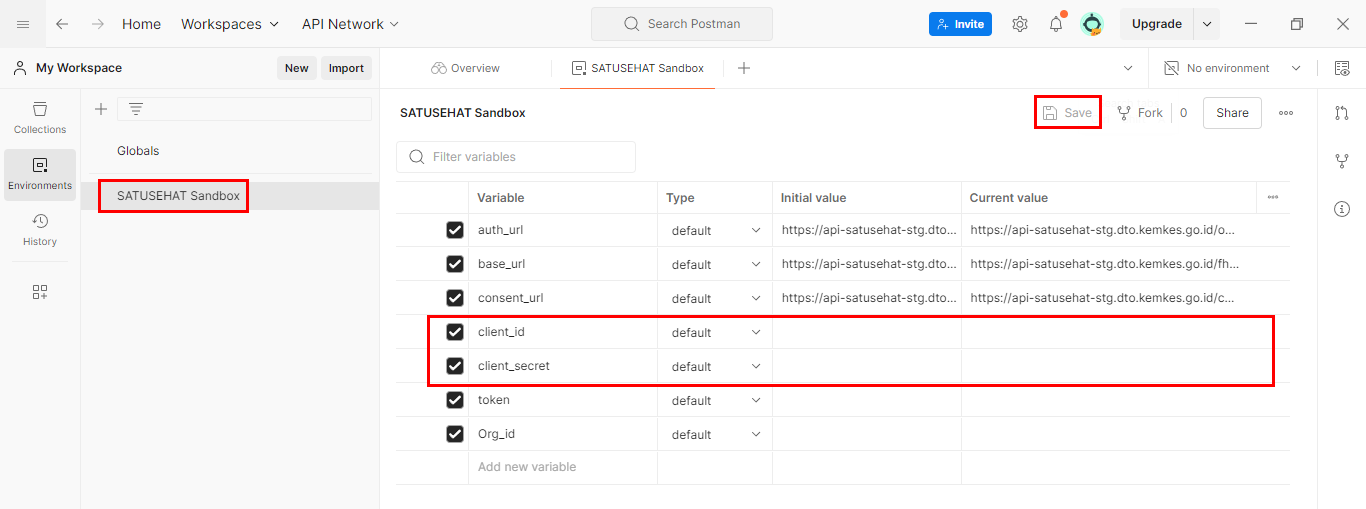Open the forks icon in right sidebar
1366x509 pixels.
pos(1342,161)
